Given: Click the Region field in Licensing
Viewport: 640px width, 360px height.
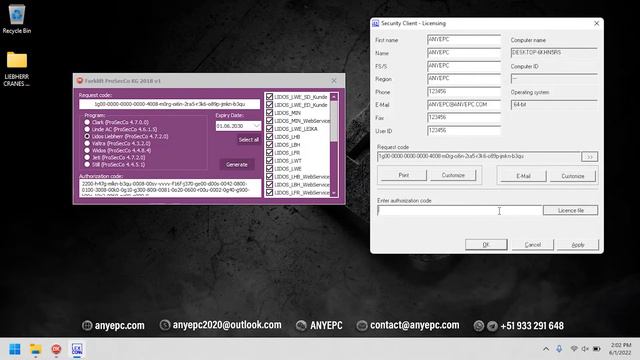Looking at the screenshot, I should (x=464, y=78).
